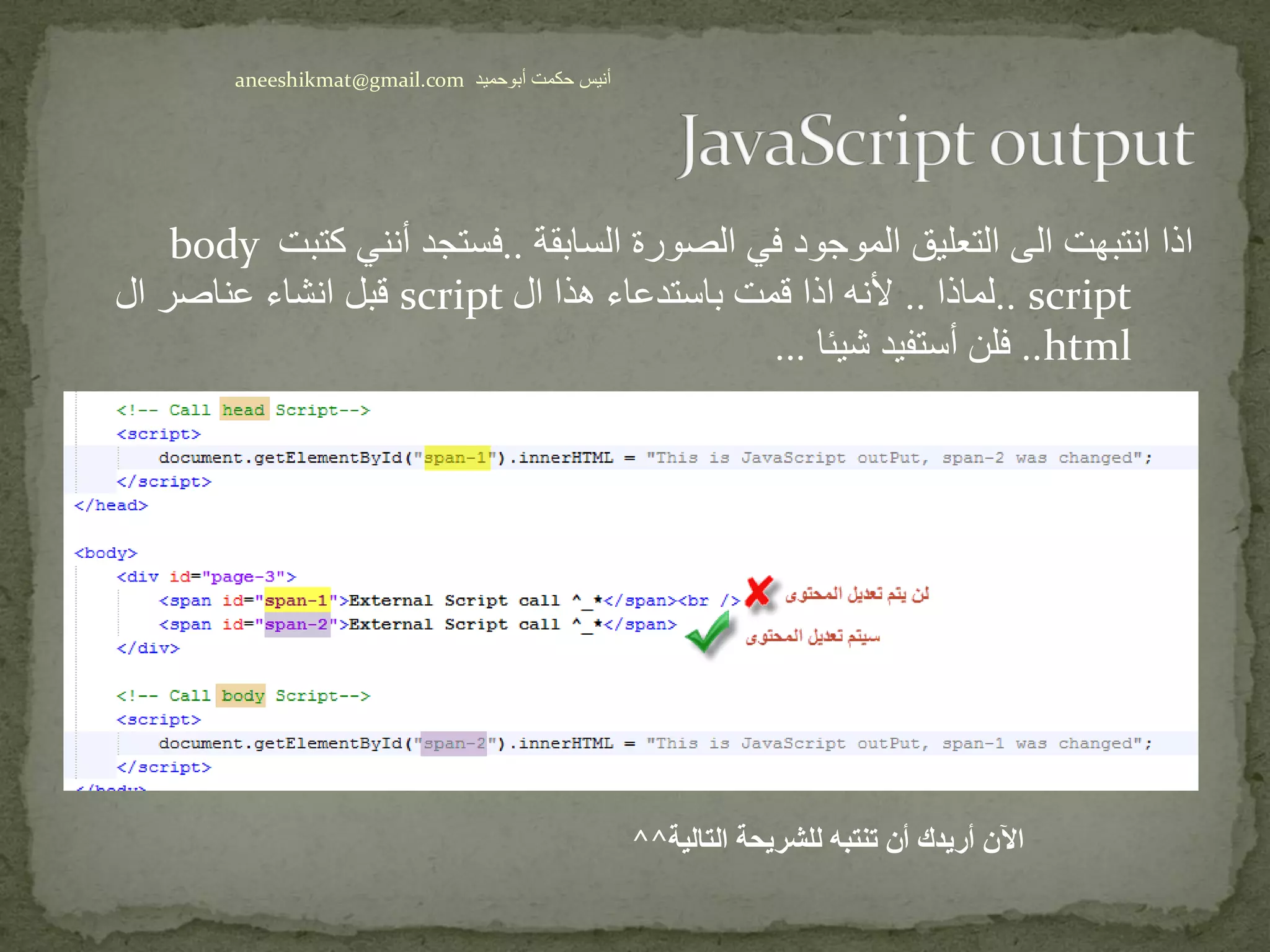Click the last </script> closing tag

click(x=164, y=767)
